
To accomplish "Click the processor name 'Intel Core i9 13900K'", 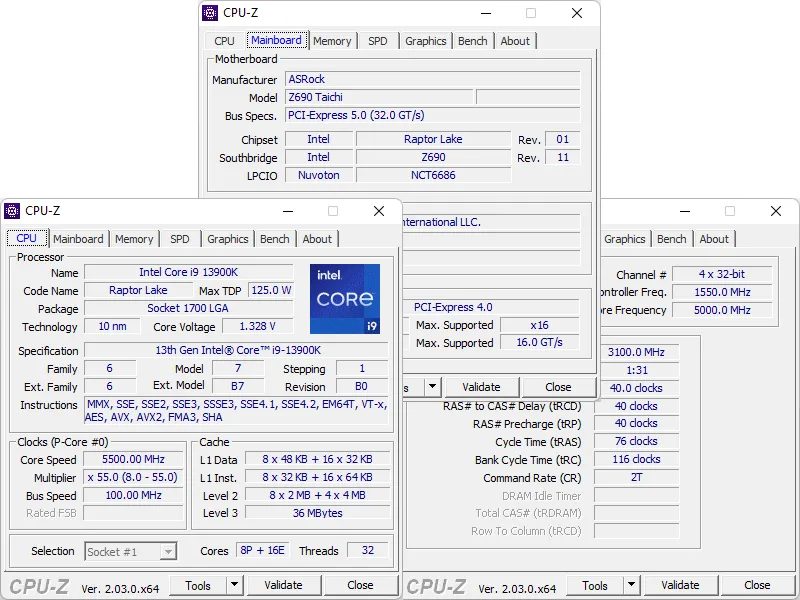I will coord(189,272).
